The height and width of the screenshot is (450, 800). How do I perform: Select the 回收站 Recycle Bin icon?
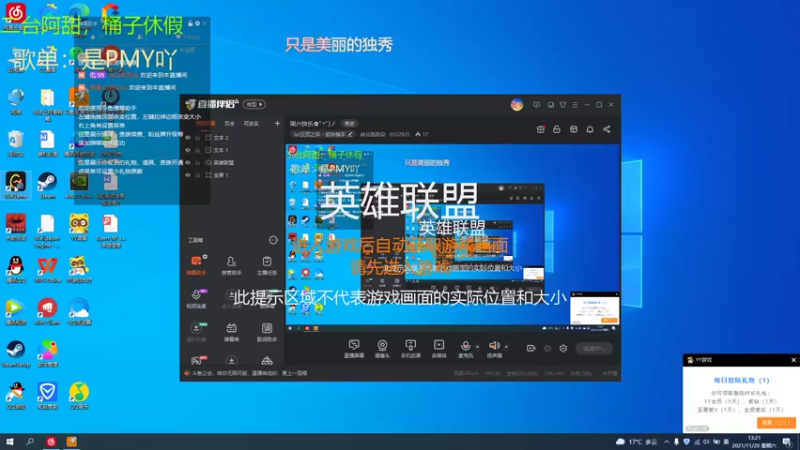pyautogui.click(x=16, y=143)
